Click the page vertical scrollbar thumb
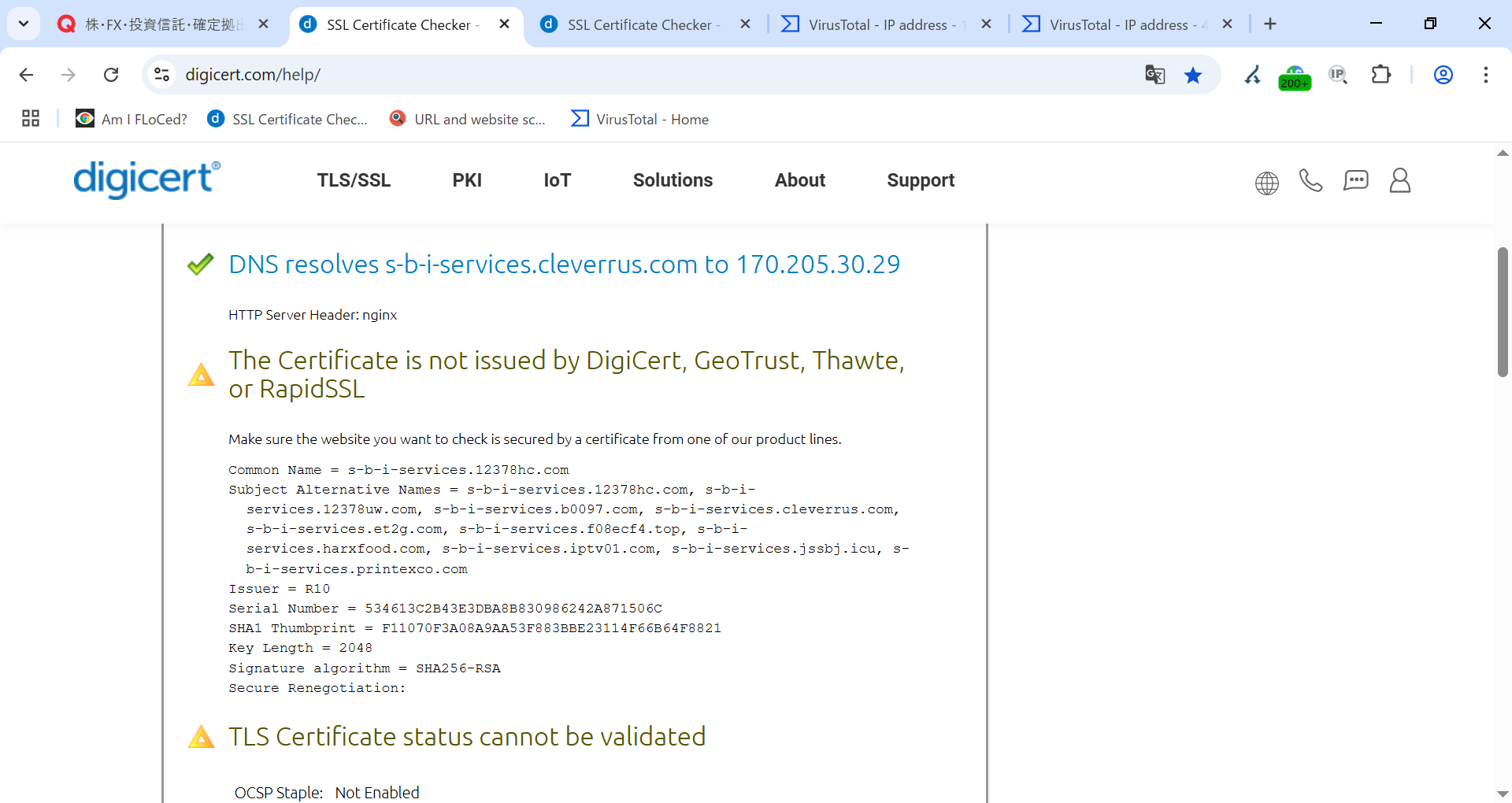The height and width of the screenshot is (803, 1512). click(x=1503, y=312)
